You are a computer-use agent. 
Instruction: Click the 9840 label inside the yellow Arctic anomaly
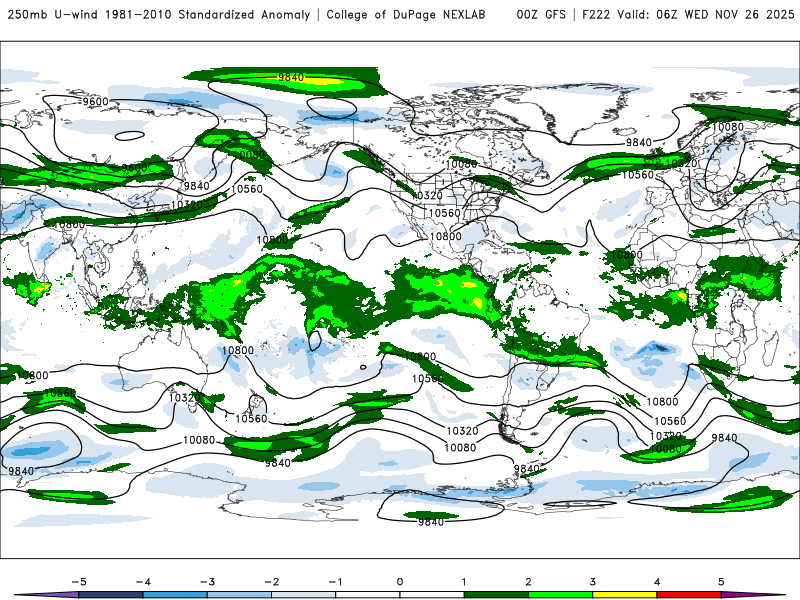tap(291, 77)
